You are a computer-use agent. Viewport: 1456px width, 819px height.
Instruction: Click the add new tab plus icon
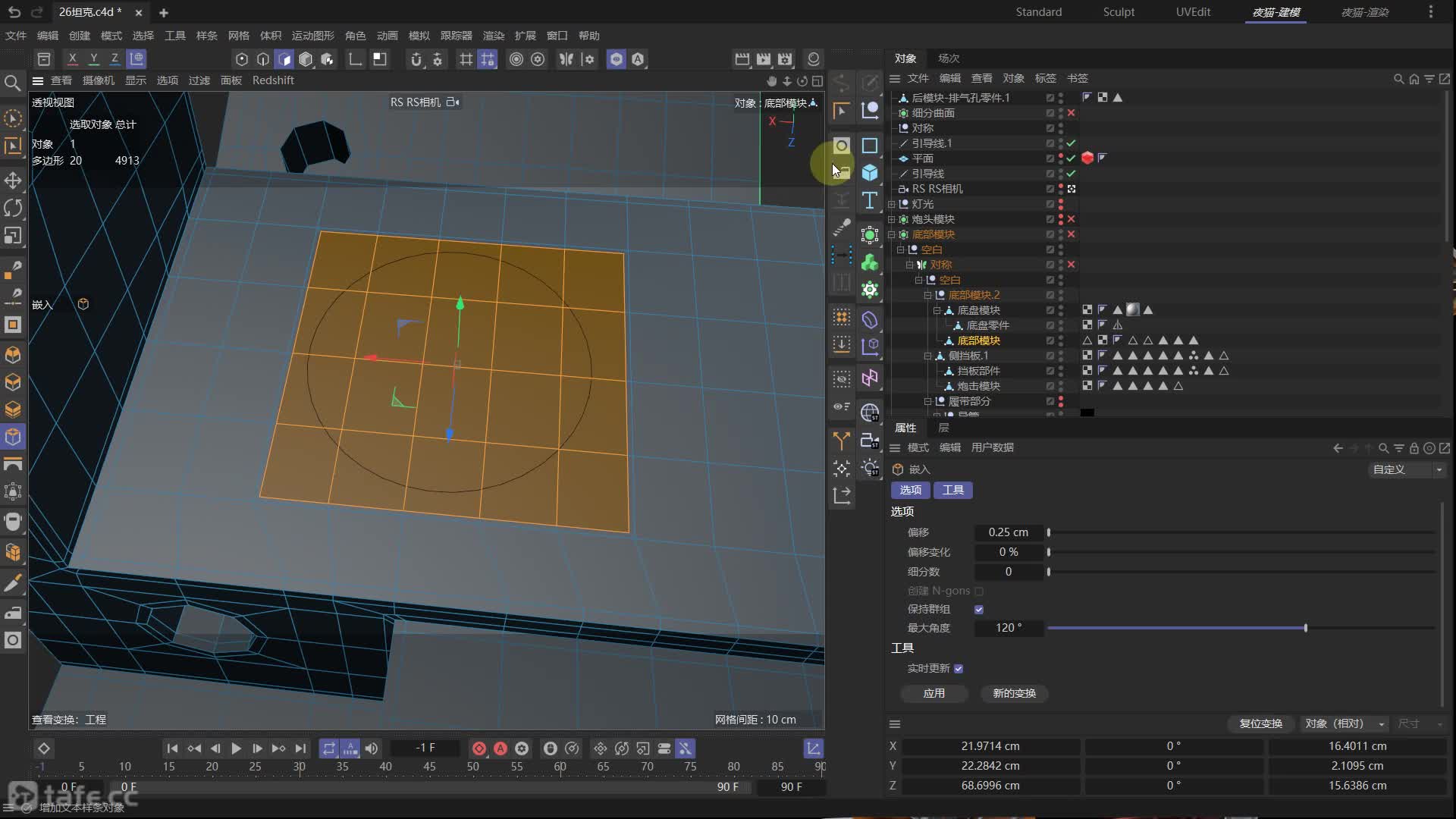point(164,13)
